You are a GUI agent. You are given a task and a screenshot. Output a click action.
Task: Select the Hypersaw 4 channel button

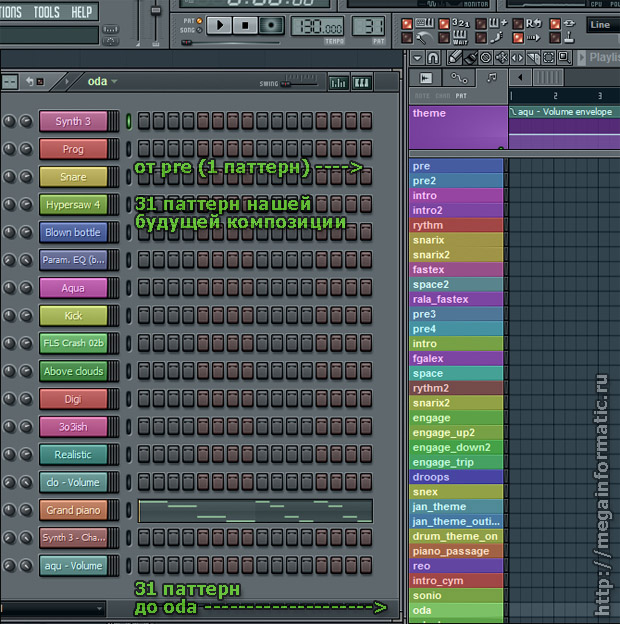[73, 205]
